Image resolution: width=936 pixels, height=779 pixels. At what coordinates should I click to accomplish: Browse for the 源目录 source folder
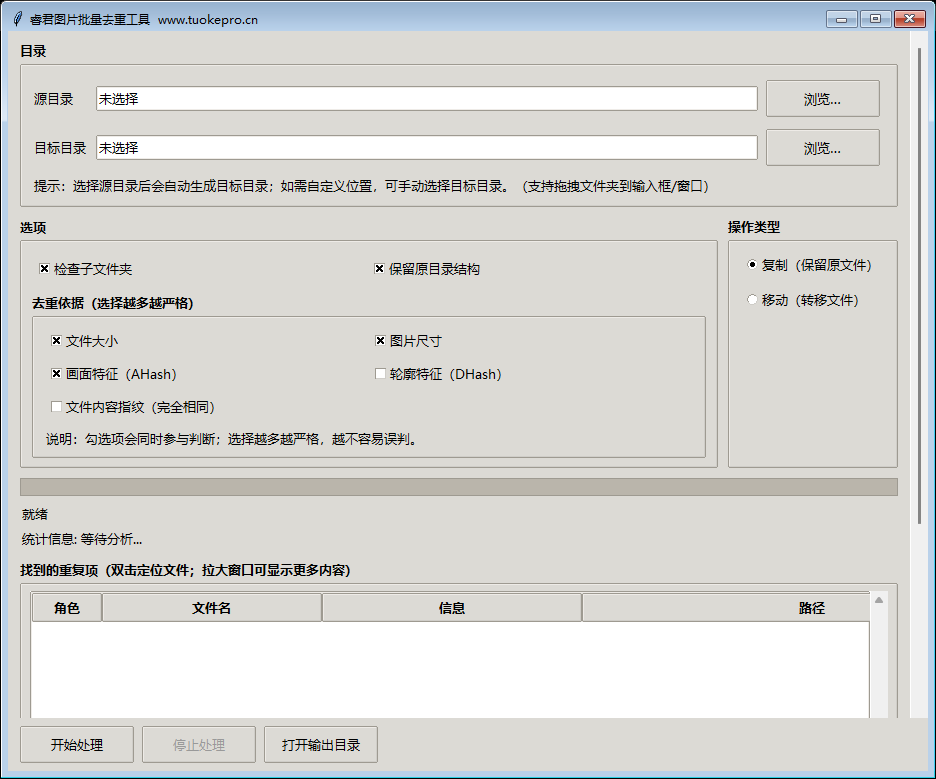click(x=823, y=98)
